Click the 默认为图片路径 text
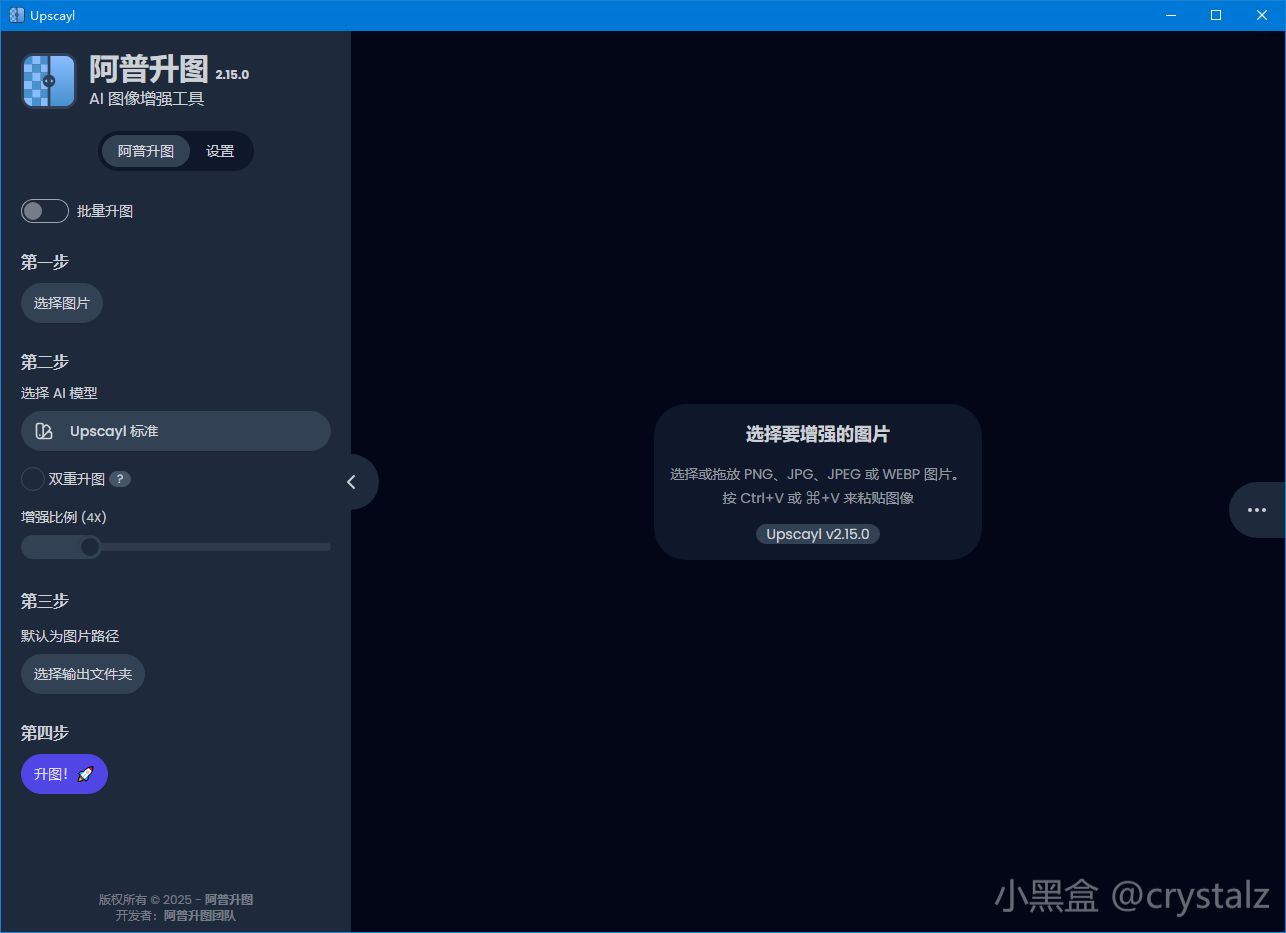The image size is (1286, 933). [70, 636]
